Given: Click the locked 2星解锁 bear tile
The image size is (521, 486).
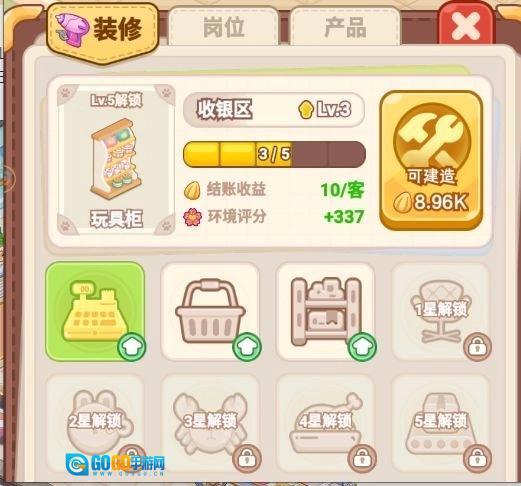Looking at the screenshot, I should point(95,423).
